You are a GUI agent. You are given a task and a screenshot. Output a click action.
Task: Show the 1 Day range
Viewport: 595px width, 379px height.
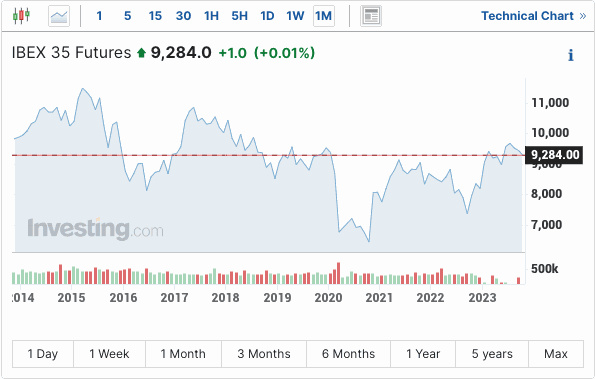(x=43, y=354)
